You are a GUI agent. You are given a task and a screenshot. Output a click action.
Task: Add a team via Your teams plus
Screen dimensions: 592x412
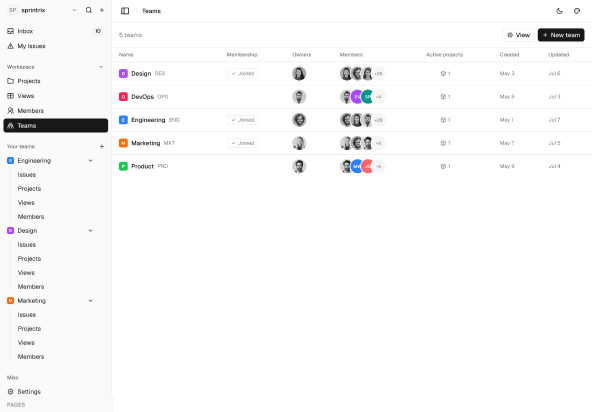tap(102, 146)
